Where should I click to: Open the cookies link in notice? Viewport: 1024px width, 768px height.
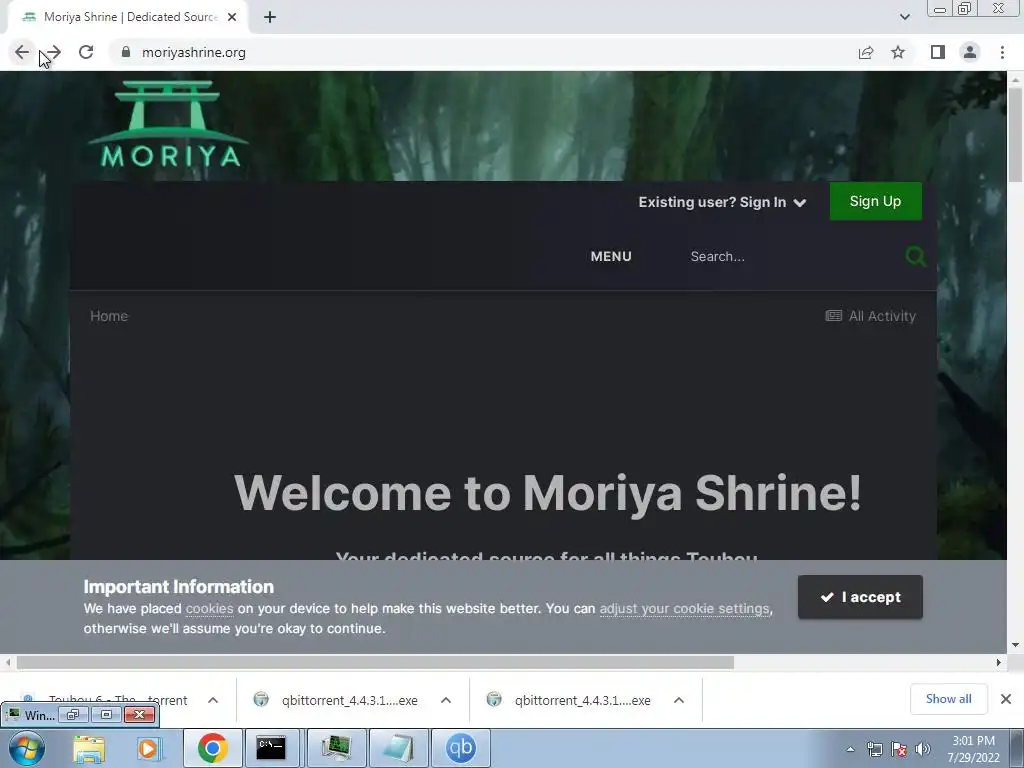(209, 609)
